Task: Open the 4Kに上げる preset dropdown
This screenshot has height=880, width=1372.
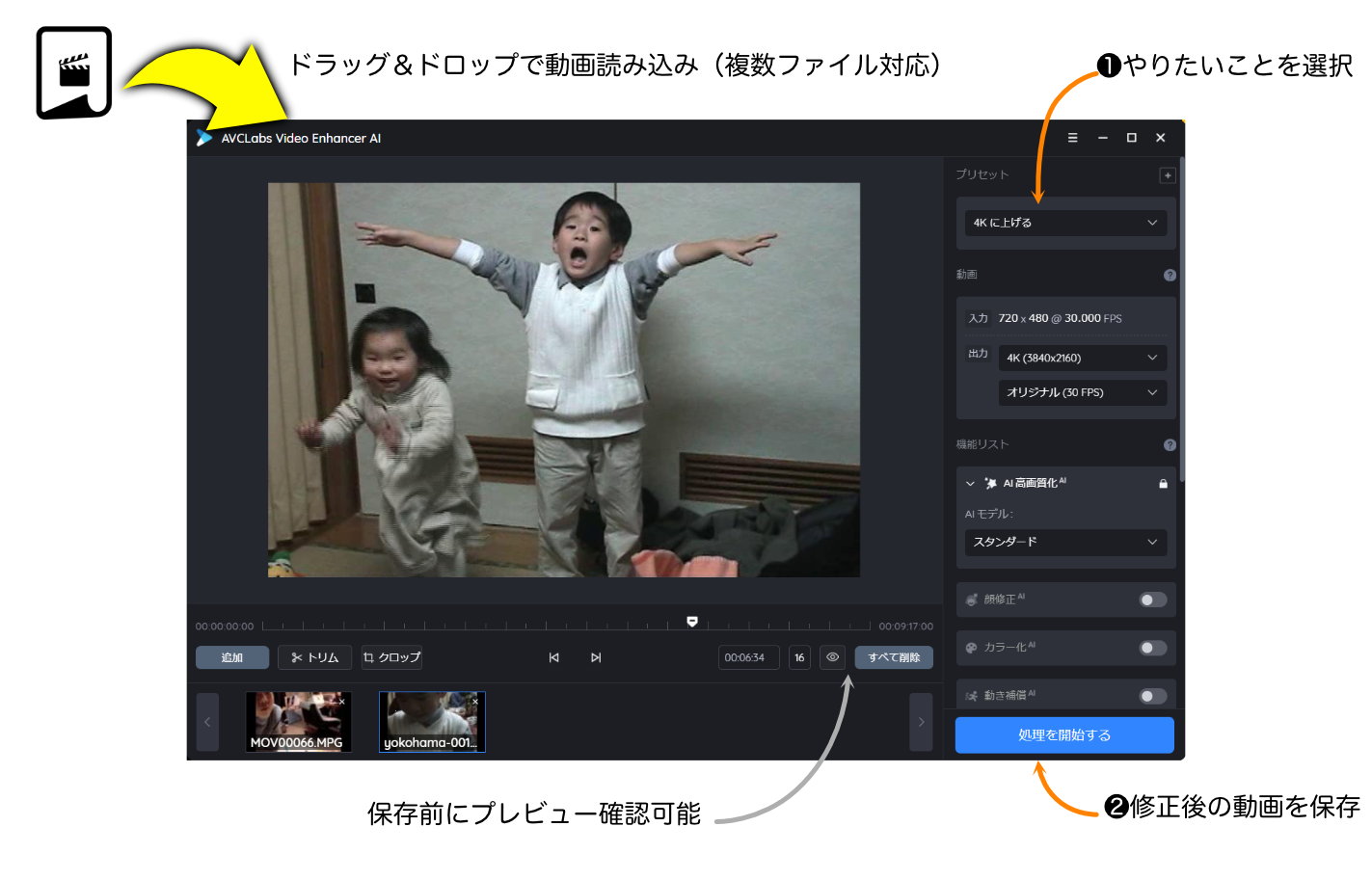Action: pyautogui.click(x=1065, y=223)
